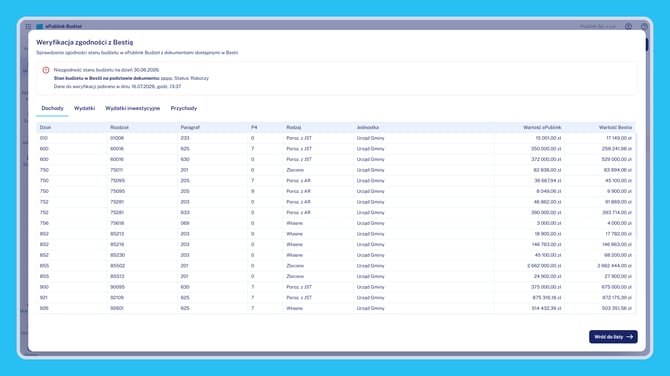Click the Bestia value 675 000,00 zł
The image size is (670, 376).
click(x=617, y=287)
